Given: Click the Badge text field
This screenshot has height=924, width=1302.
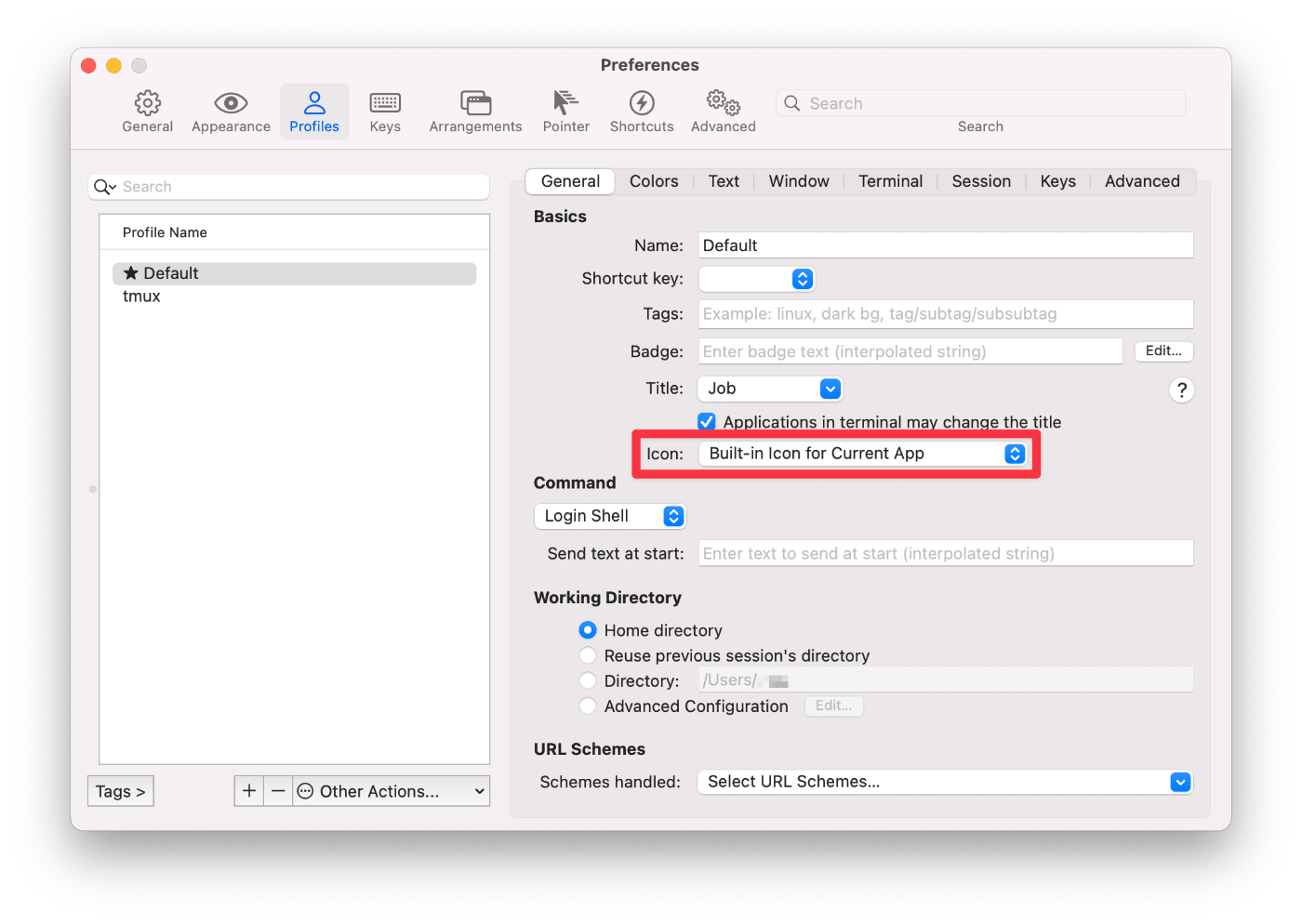Looking at the screenshot, I should coord(910,351).
